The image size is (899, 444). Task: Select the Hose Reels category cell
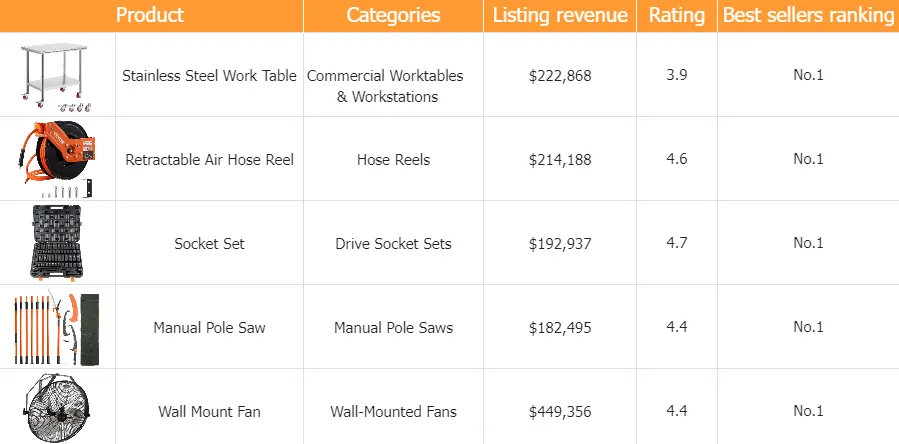(393, 160)
